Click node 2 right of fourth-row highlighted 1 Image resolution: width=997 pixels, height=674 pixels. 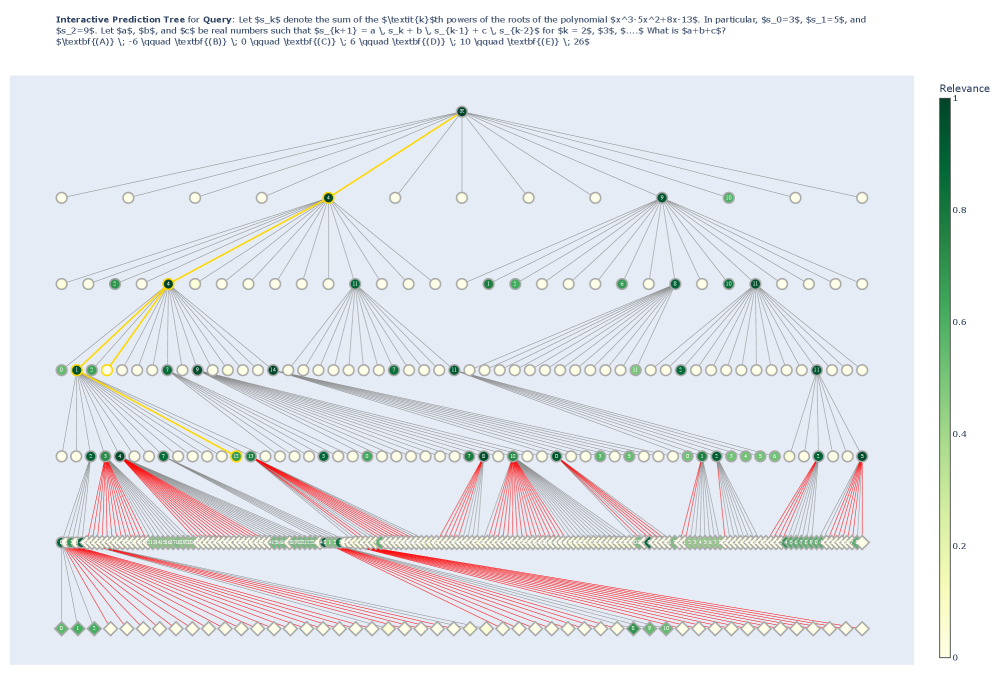click(x=92, y=370)
